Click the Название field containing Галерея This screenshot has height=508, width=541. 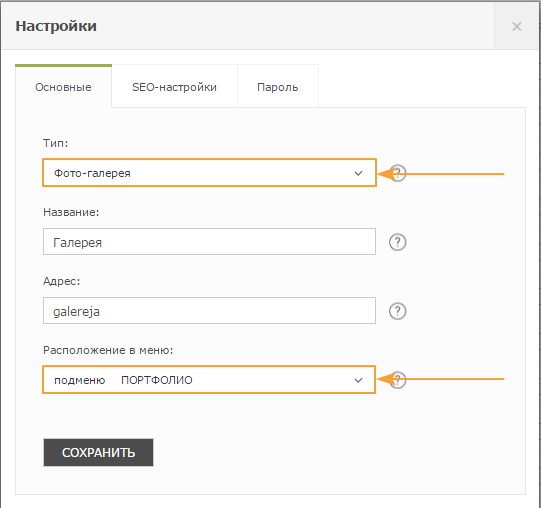pyautogui.click(x=209, y=242)
